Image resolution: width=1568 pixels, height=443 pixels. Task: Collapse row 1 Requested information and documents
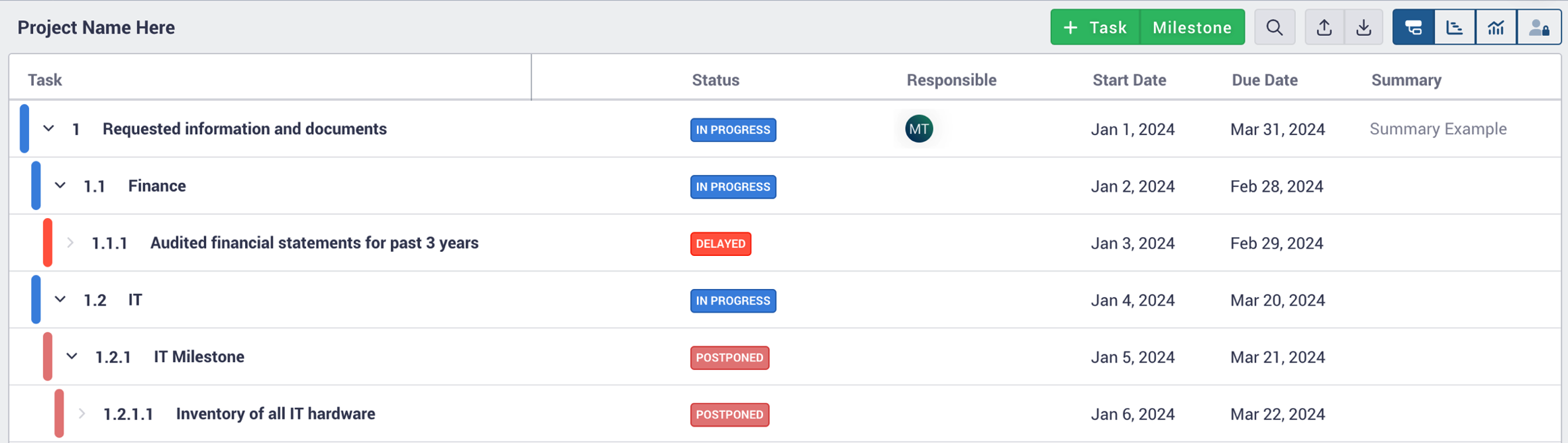click(49, 128)
